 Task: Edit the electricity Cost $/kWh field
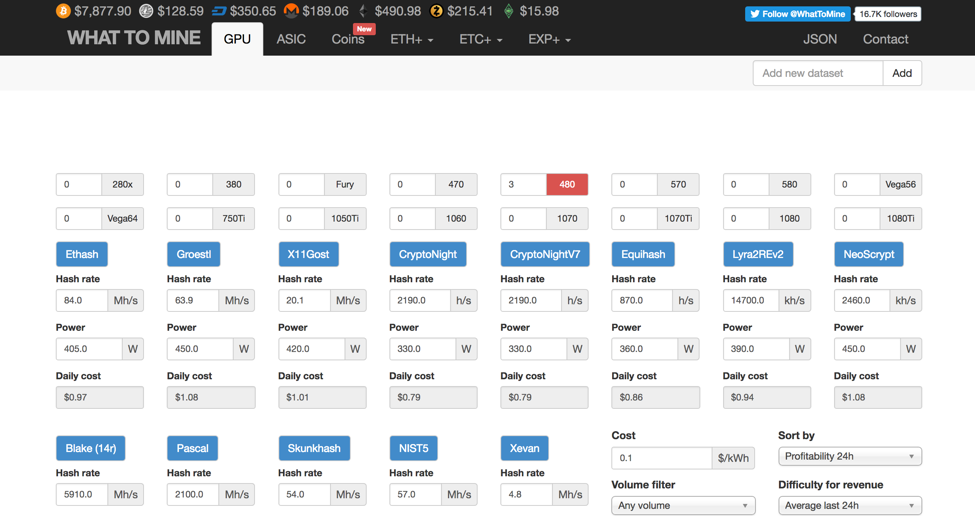(662, 458)
